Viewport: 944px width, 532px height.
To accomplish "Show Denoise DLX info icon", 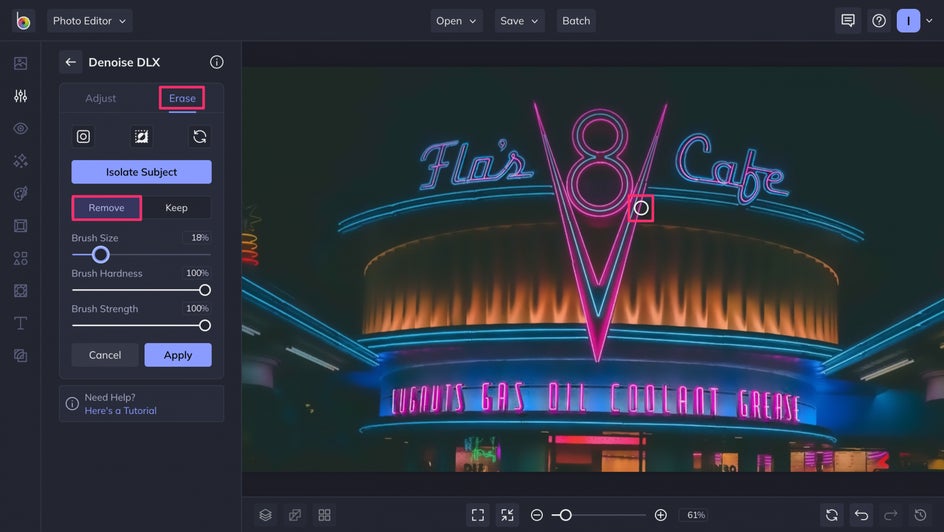I will click(217, 62).
